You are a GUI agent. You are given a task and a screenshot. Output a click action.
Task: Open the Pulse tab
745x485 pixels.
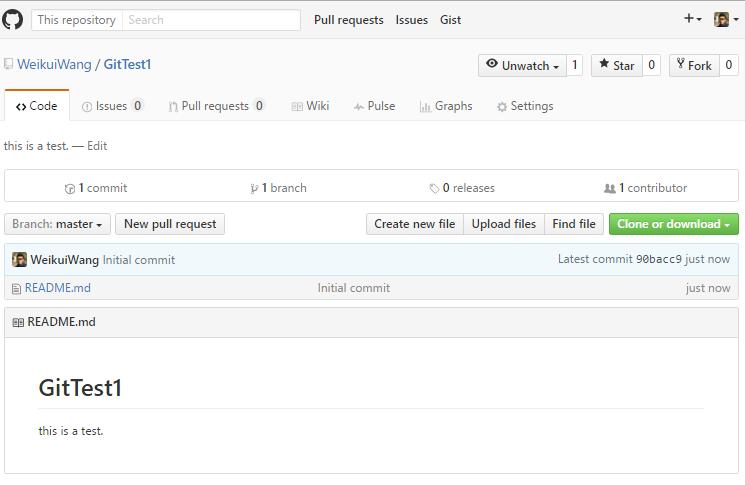[374, 106]
